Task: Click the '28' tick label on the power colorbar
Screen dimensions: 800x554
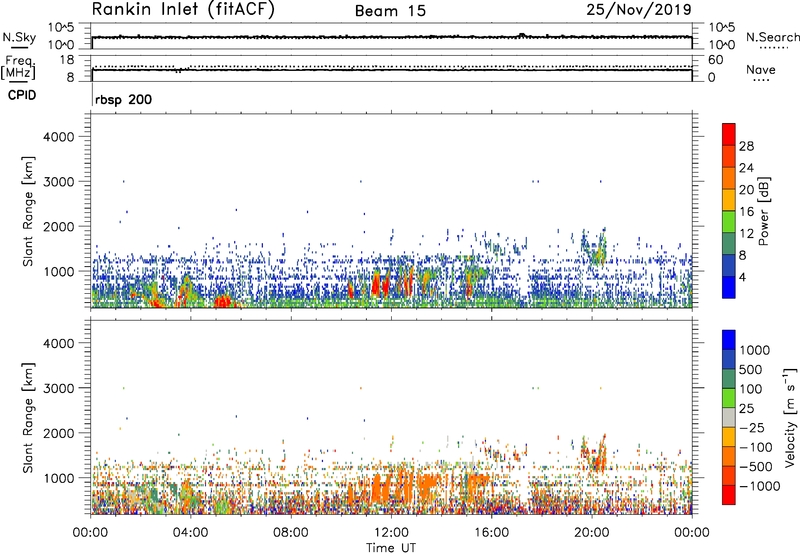Action: pos(746,146)
